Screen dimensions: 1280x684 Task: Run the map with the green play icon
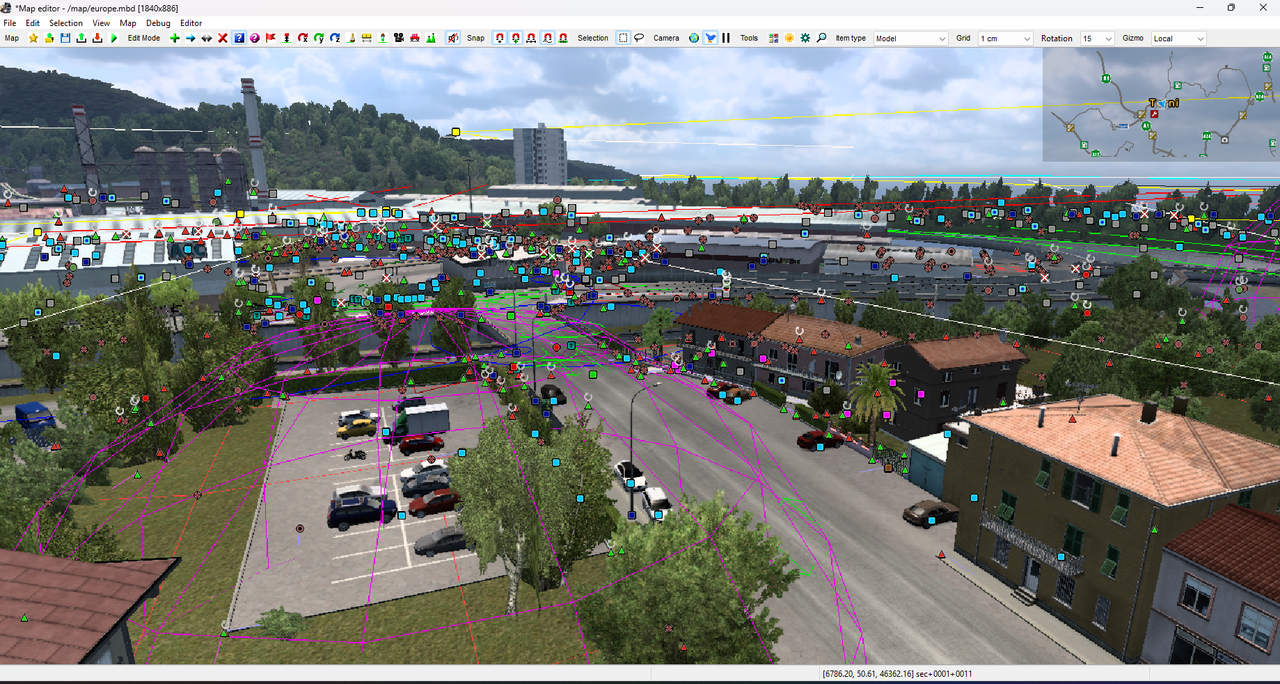tap(114, 38)
